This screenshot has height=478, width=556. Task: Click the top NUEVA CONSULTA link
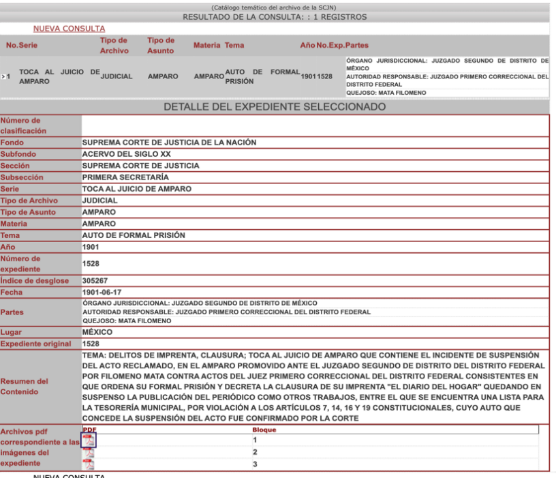pos(69,29)
